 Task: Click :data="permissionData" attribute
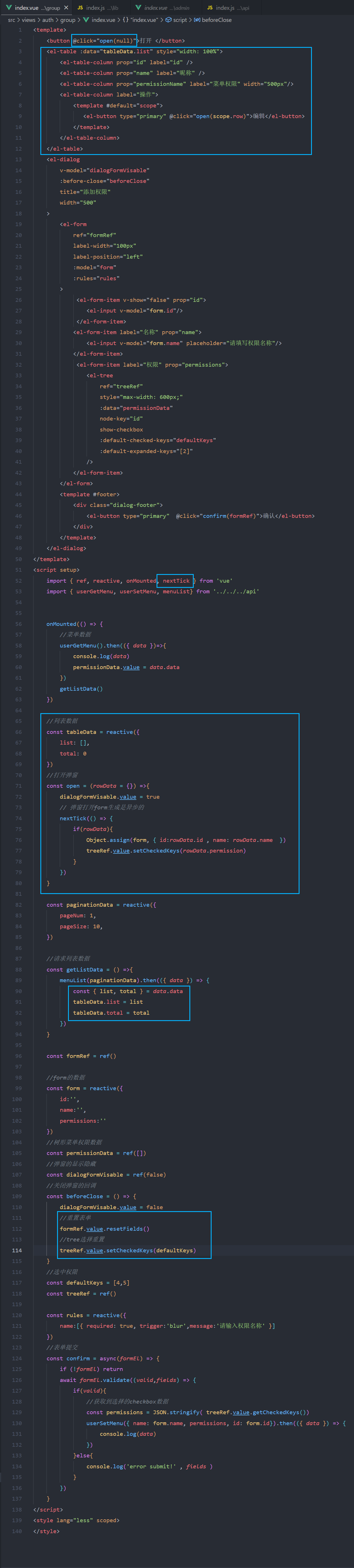[136, 408]
